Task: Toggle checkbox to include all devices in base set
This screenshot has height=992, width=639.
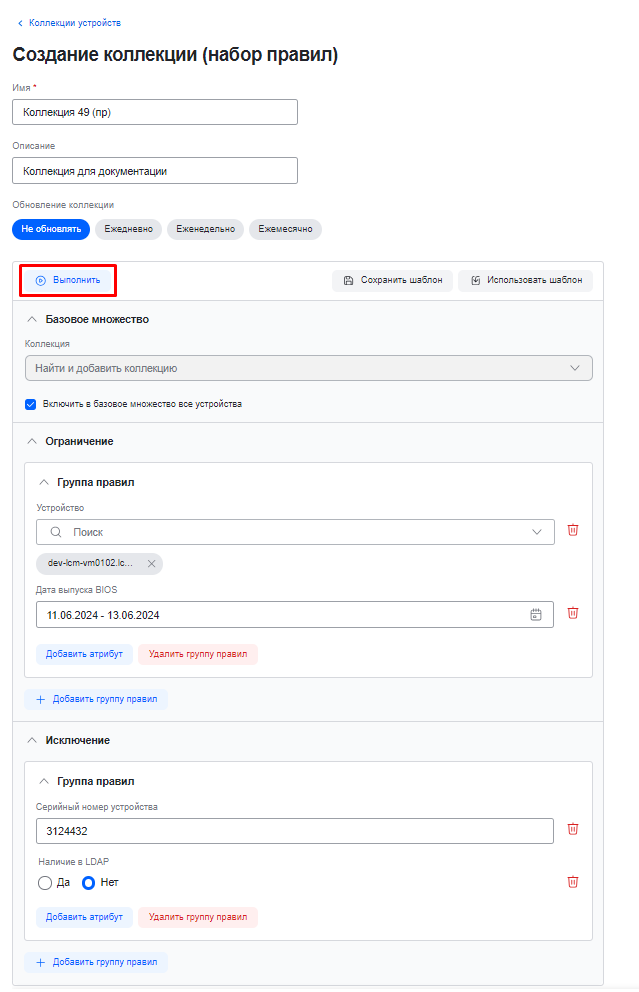Action: 31,404
